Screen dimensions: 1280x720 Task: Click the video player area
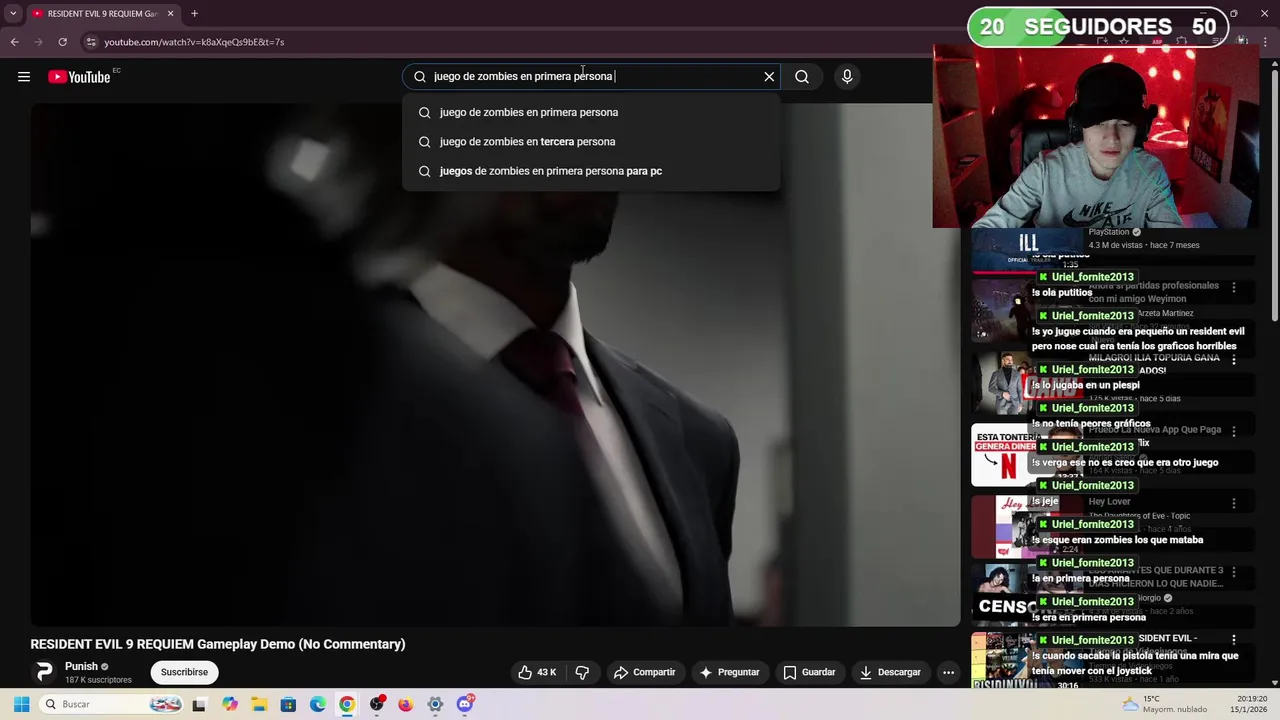pyautogui.click(x=495, y=365)
